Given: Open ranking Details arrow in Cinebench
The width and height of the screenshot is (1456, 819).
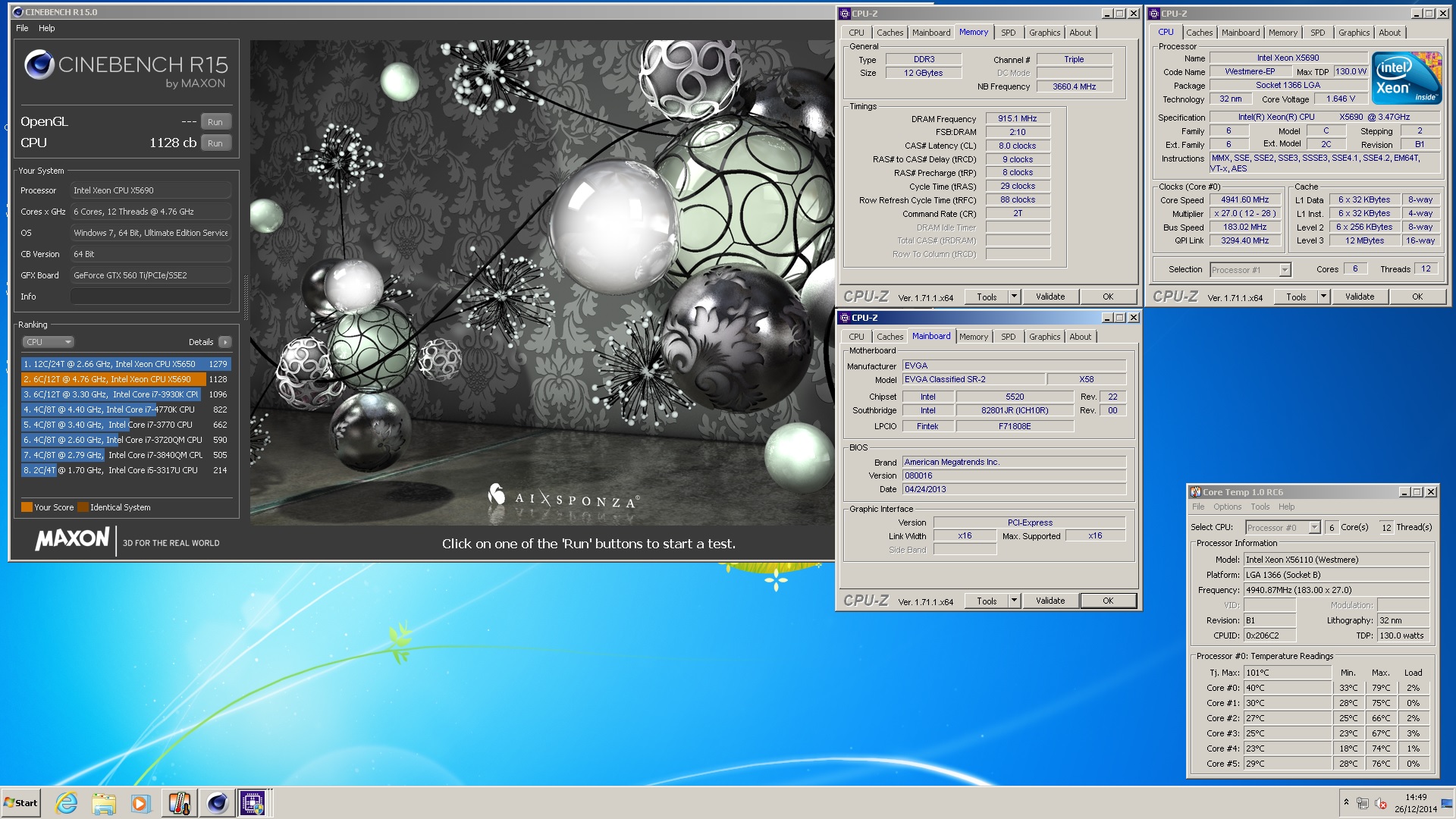Looking at the screenshot, I should point(225,342).
